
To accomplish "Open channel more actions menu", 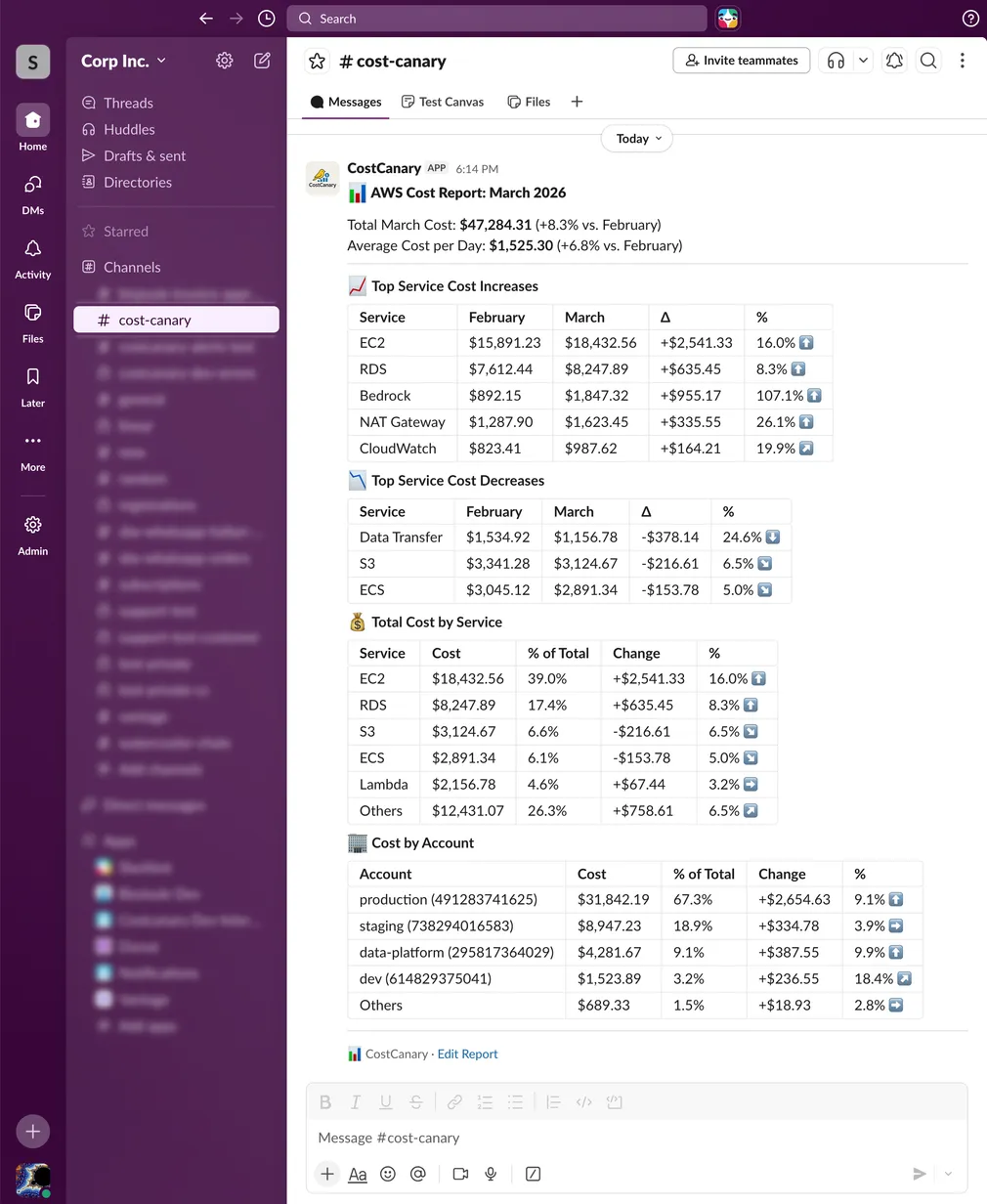I will pyautogui.click(x=963, y=61).
